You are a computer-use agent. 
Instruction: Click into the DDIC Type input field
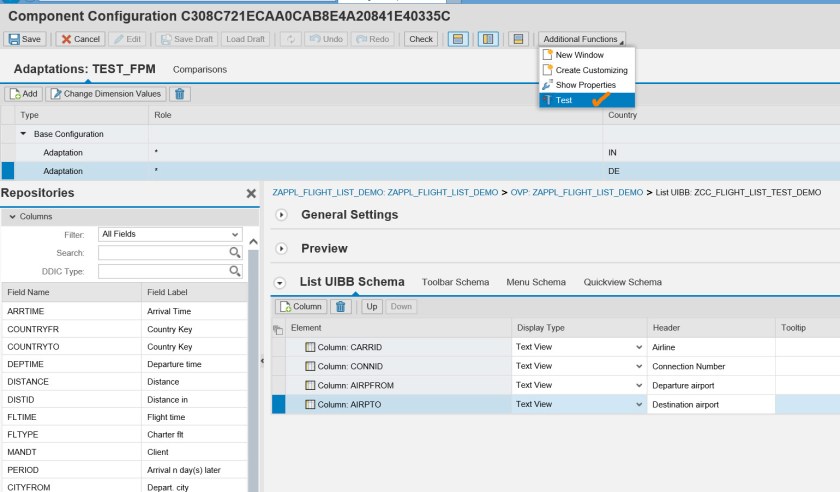(x=163, y=271)
